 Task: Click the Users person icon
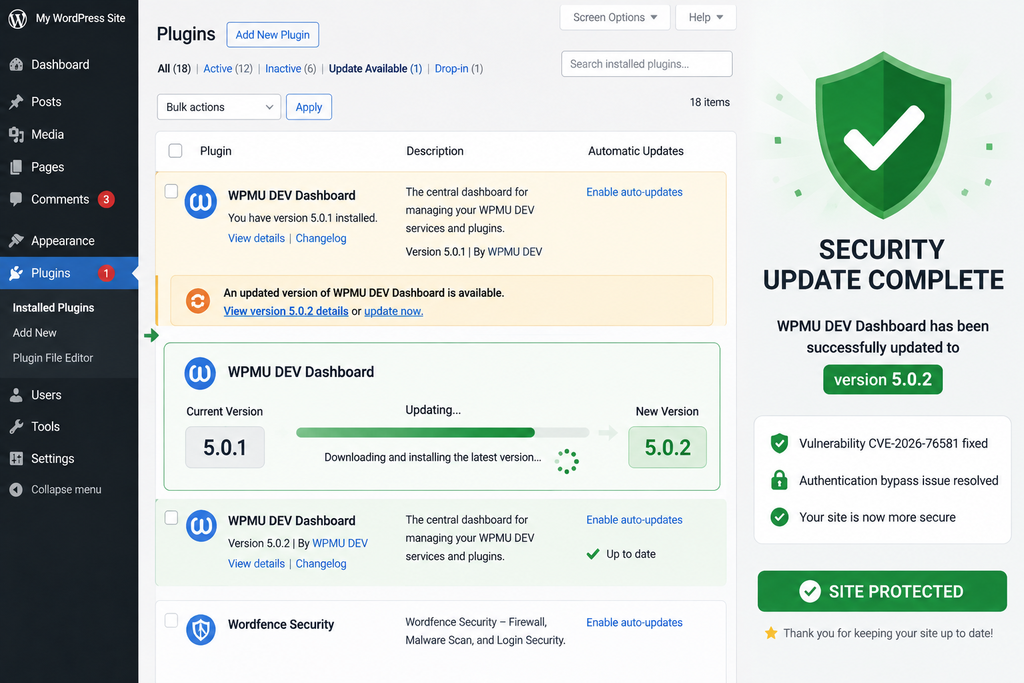click(16, 395)
